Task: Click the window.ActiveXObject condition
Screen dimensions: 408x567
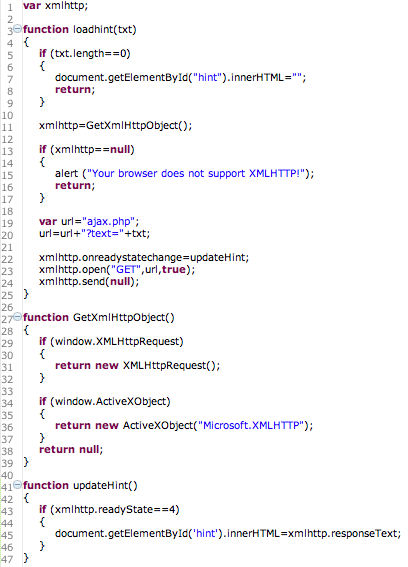Action: point(110,401)
